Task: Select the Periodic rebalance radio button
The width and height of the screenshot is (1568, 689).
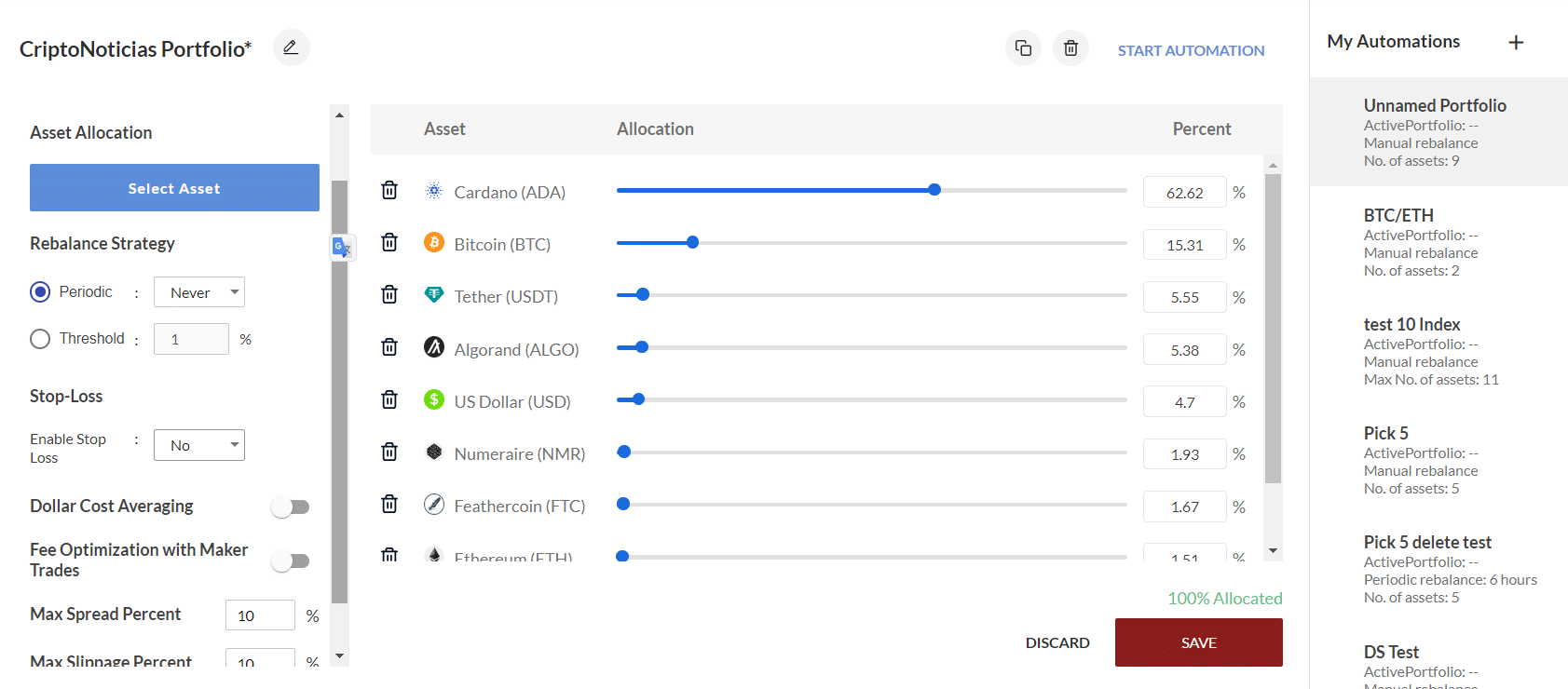Action: tap(40, 291)
